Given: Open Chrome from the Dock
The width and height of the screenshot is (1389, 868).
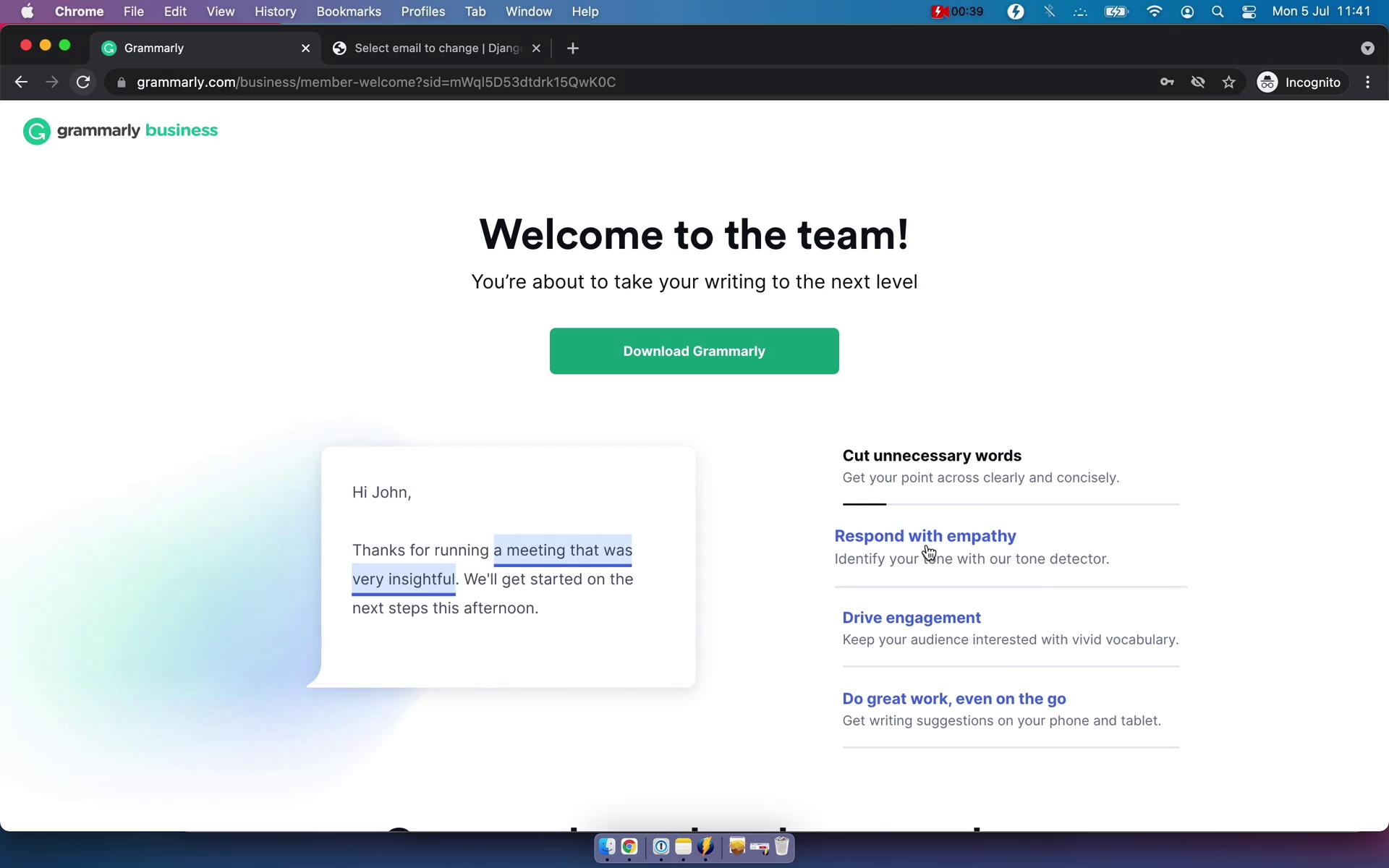Looking at the screenshot, I should pyautogui.click(x=629, y=846).
